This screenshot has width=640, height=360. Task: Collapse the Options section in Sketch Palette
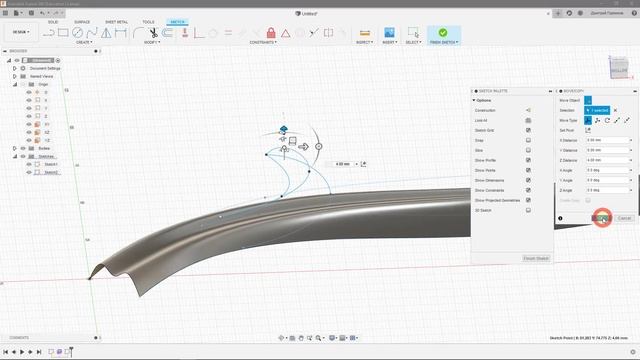[474, 100]
